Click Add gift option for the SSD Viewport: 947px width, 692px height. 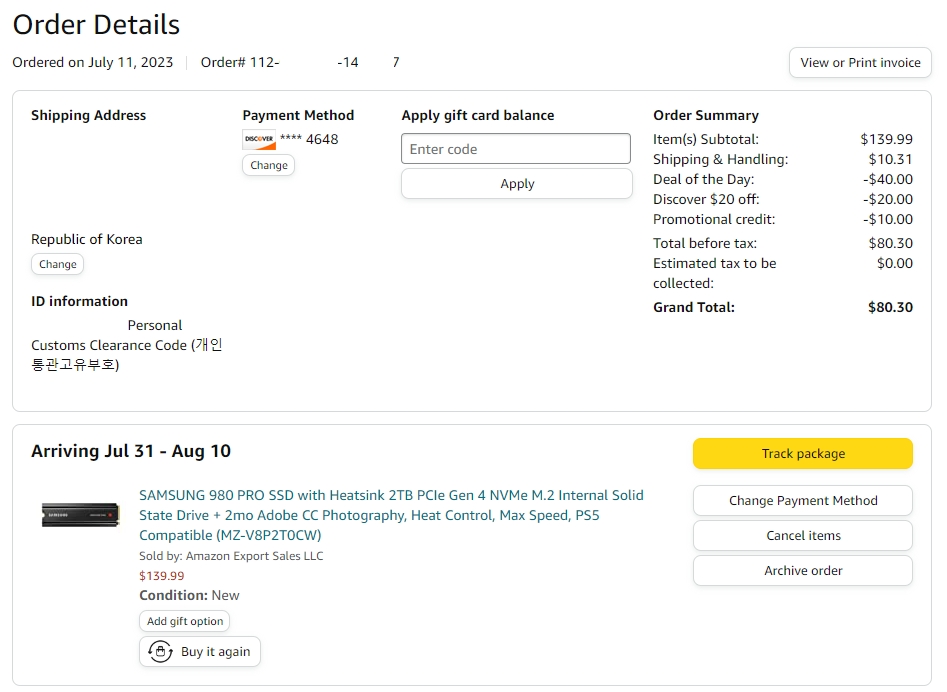[185, 622]
